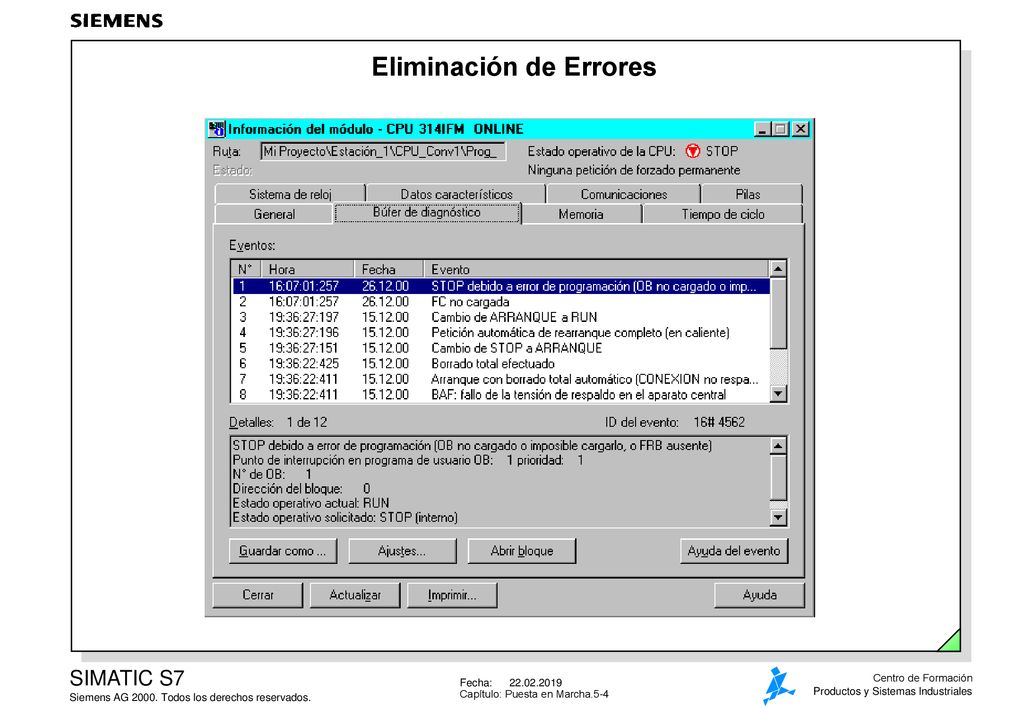Click the red STOP status indicator icon

point(692,151)
